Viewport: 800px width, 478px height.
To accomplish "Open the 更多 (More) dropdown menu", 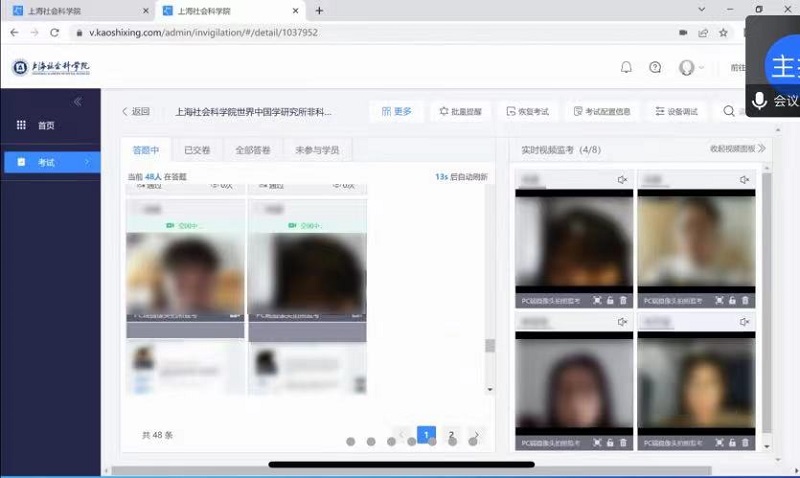I will click(x=396, y=111).
